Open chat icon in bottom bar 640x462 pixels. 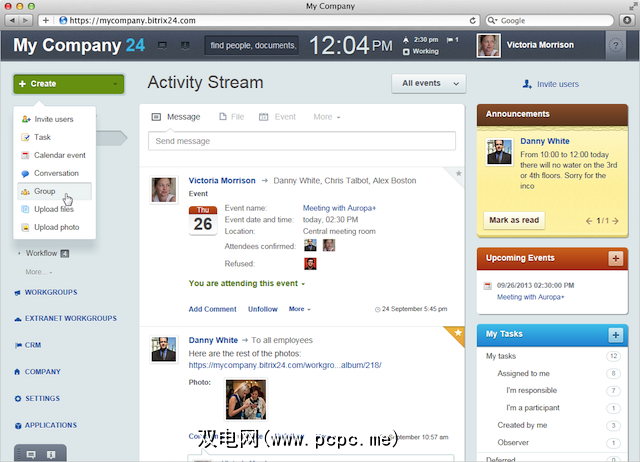coord(31,454)
